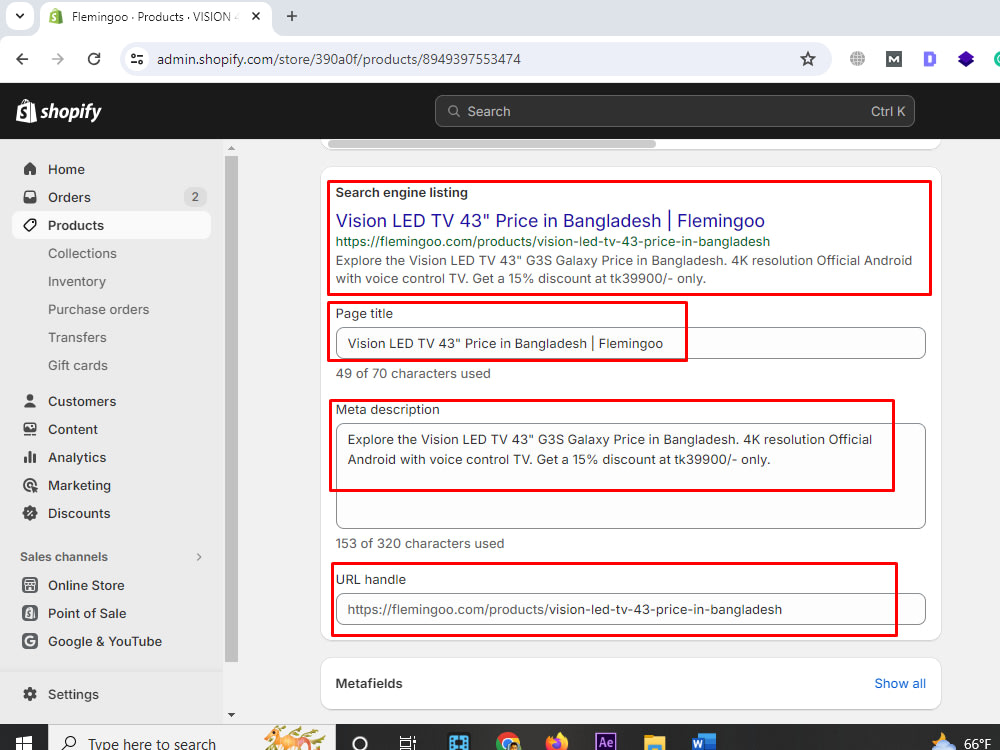The height and width of the screenshot is (750, 1000).
Task: Click the Orders count badge 2
Action: pos(195,197)
